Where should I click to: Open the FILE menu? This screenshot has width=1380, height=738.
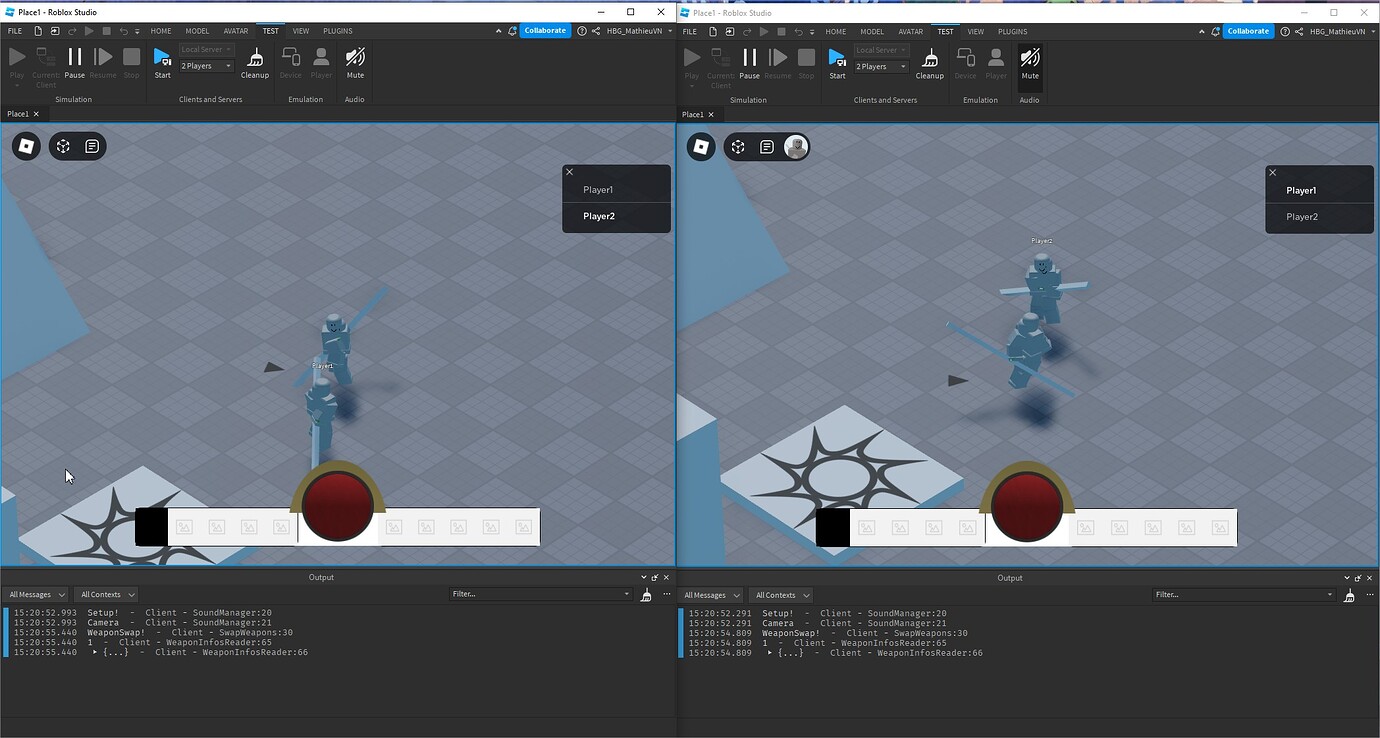14,31
